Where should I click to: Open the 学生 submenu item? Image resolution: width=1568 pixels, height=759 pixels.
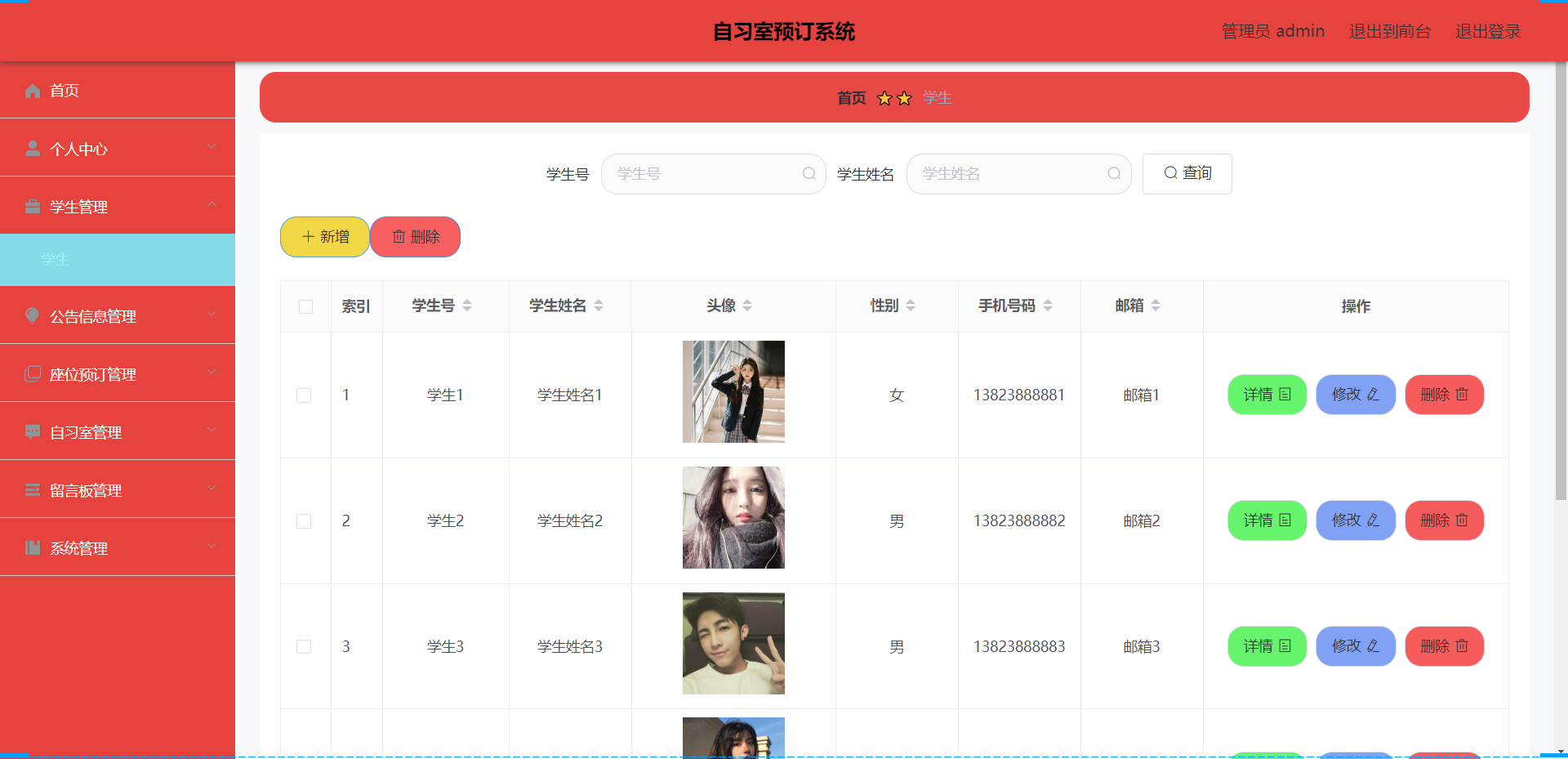tap(55, 259)
